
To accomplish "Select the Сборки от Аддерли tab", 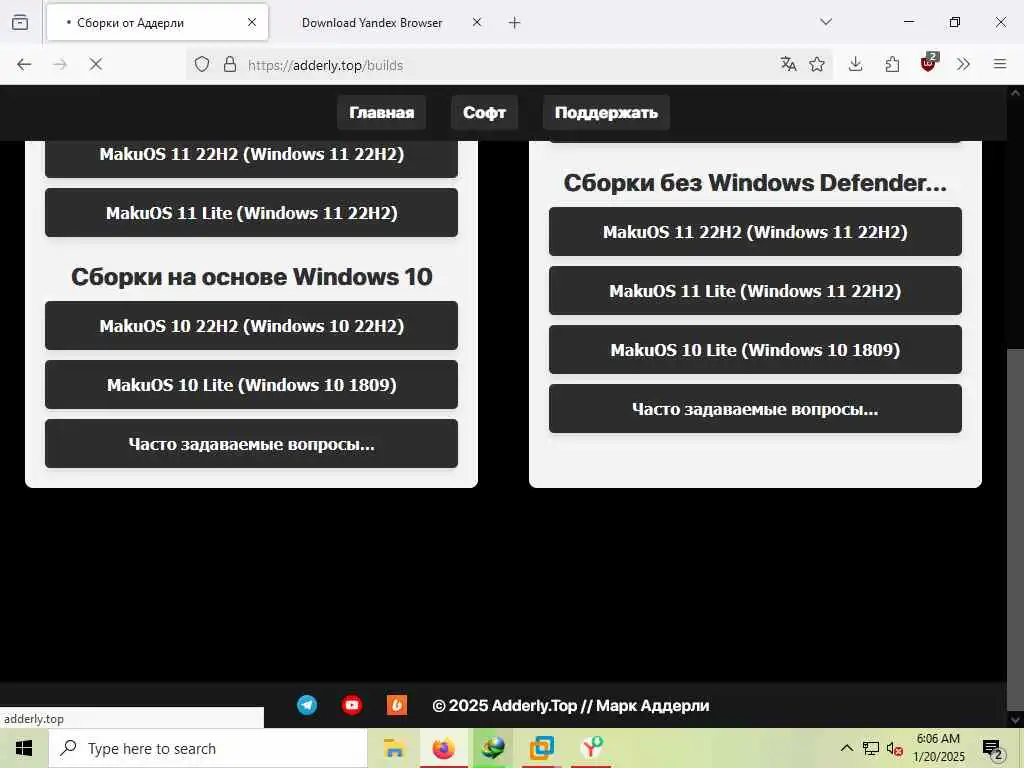I will (157, 22).
